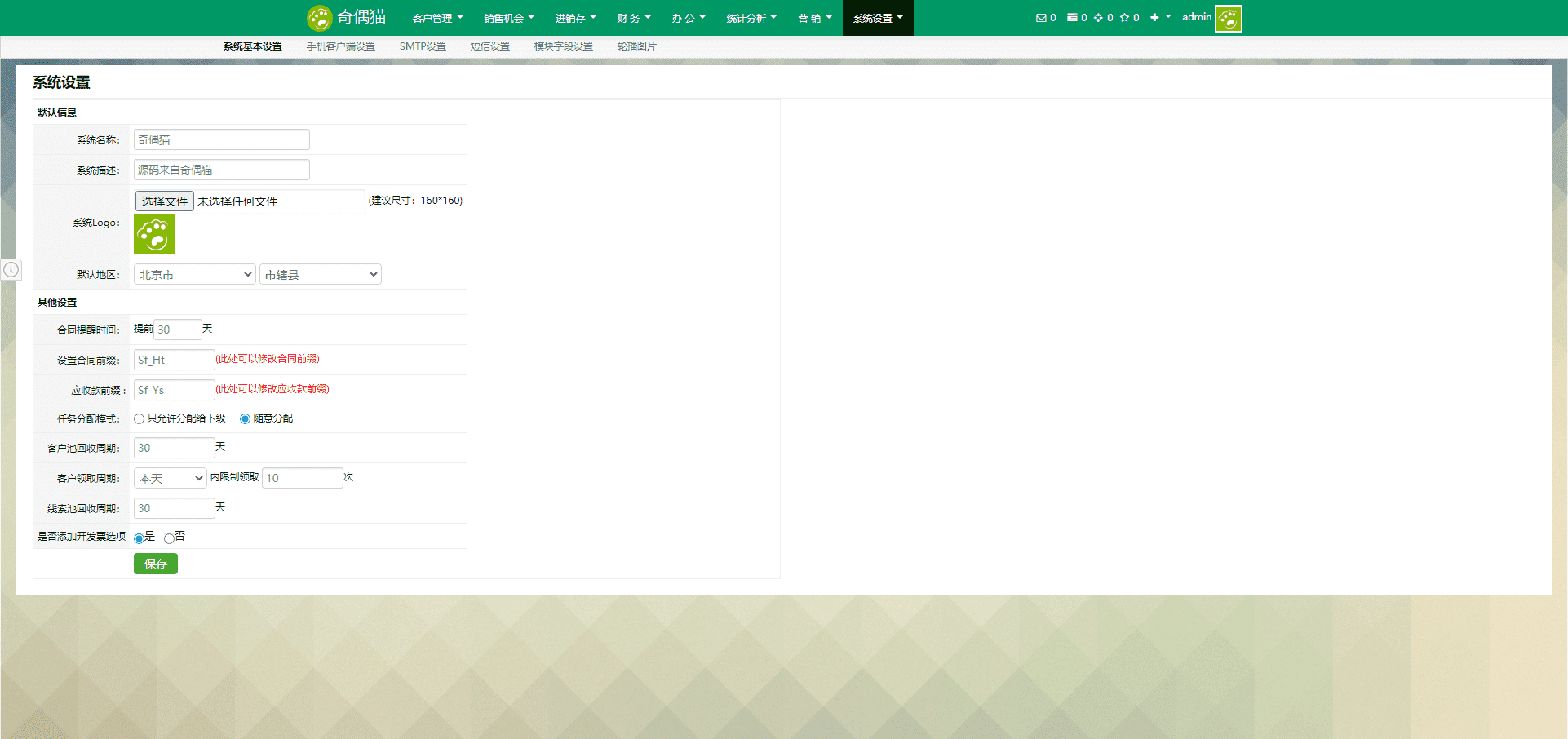This screenshot has width=1568, height=739.
Task: Open the 北京市 province dropdown
Action: [x=195, y=275]
